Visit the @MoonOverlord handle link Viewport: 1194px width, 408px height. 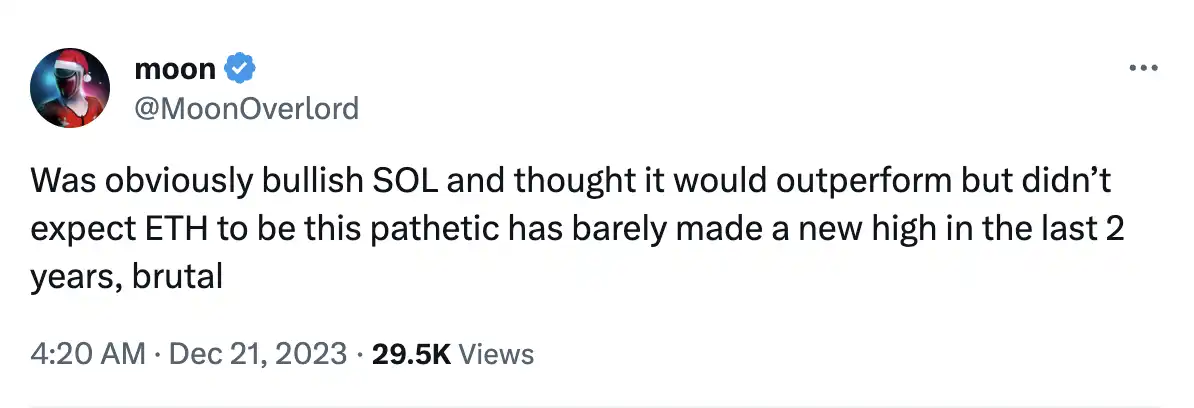pos(245,107)
